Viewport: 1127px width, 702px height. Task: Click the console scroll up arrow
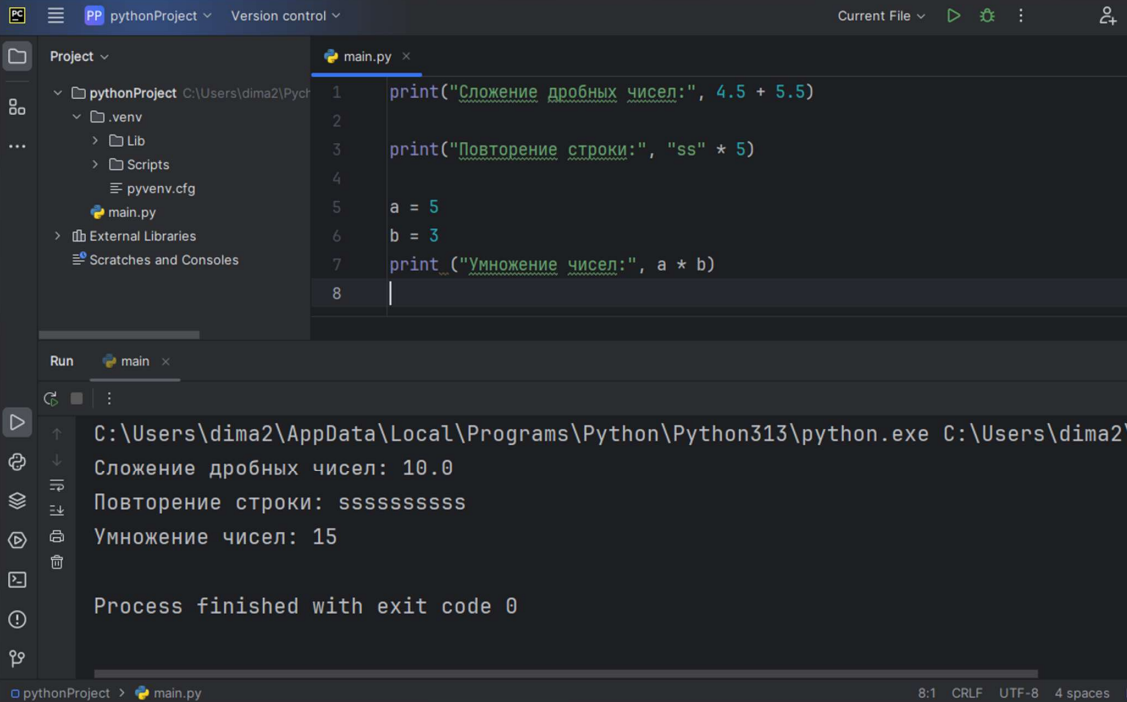[57, 434]
